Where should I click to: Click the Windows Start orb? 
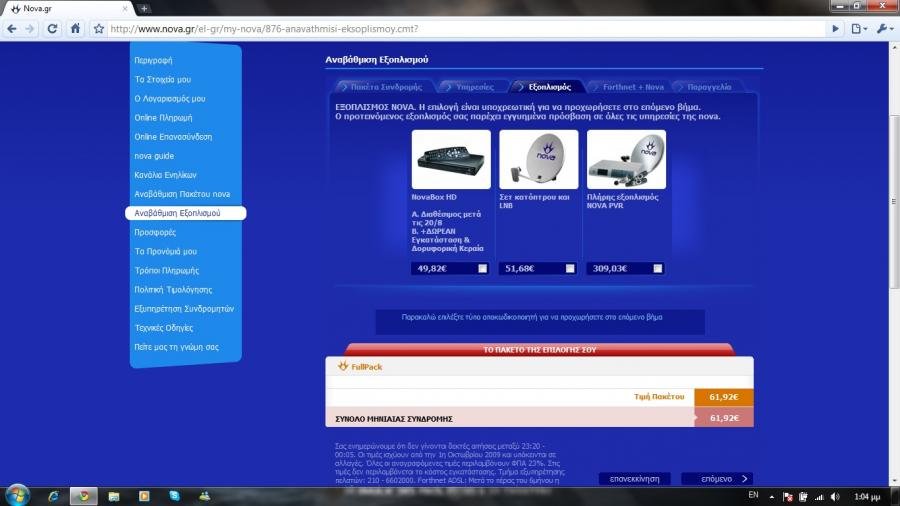coord(18,495)
